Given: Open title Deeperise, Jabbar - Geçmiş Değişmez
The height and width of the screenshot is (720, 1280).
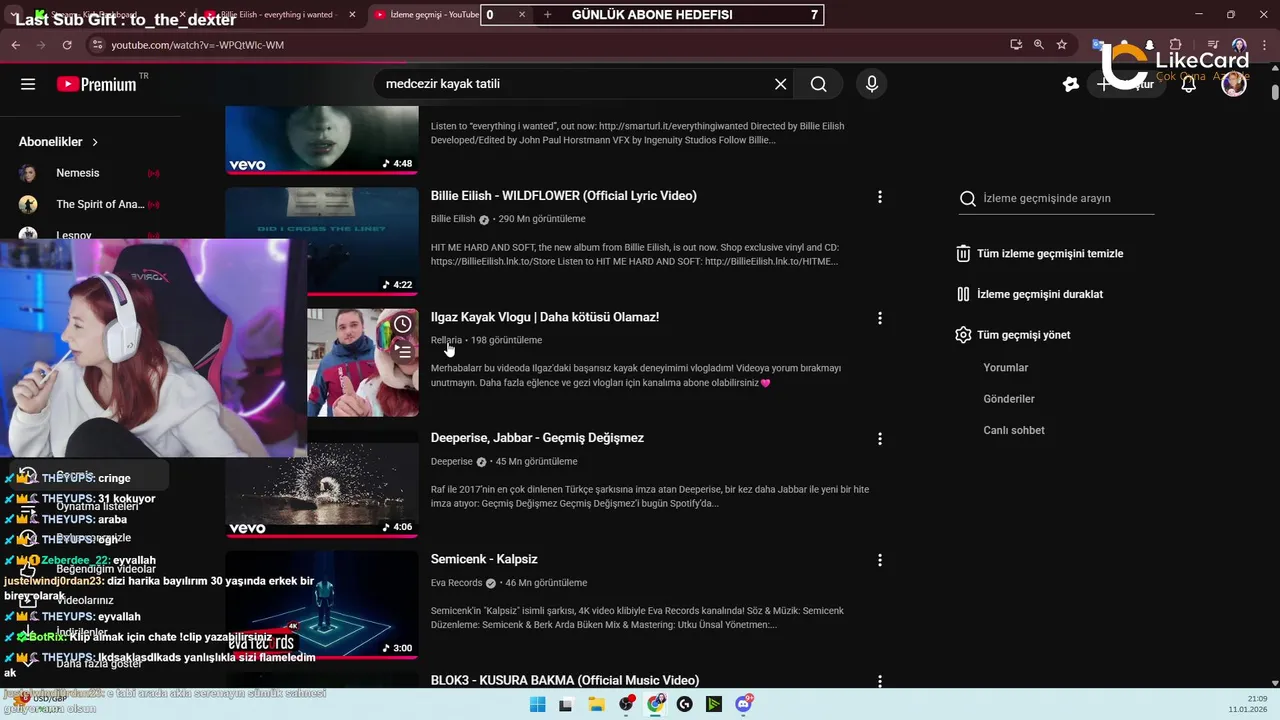Looking at the screenshot, I should (x=537, y=438).
